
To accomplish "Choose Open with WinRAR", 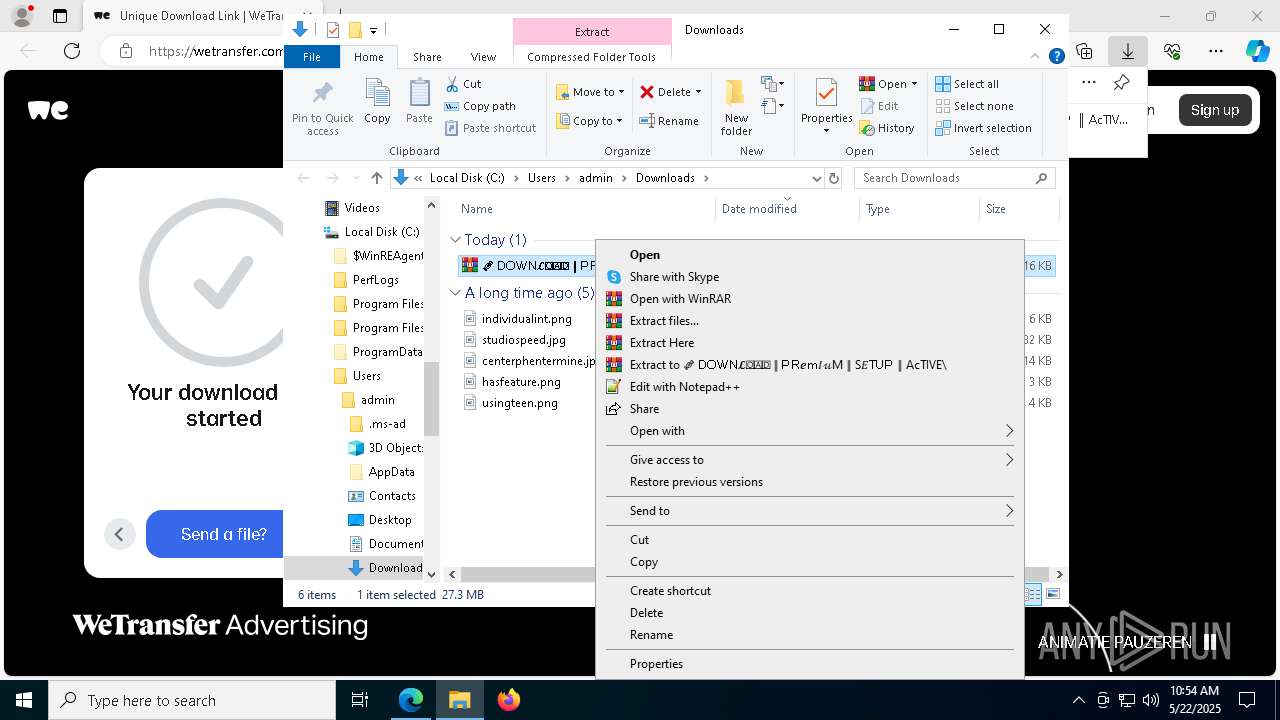I will pyautogui.click(x=810, y=299).
